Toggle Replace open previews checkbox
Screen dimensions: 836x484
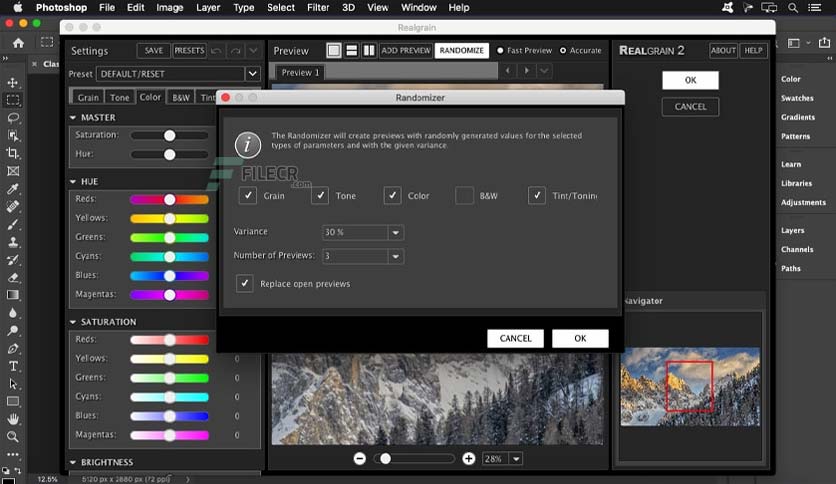pyautogui.click(x=245, y=284)
